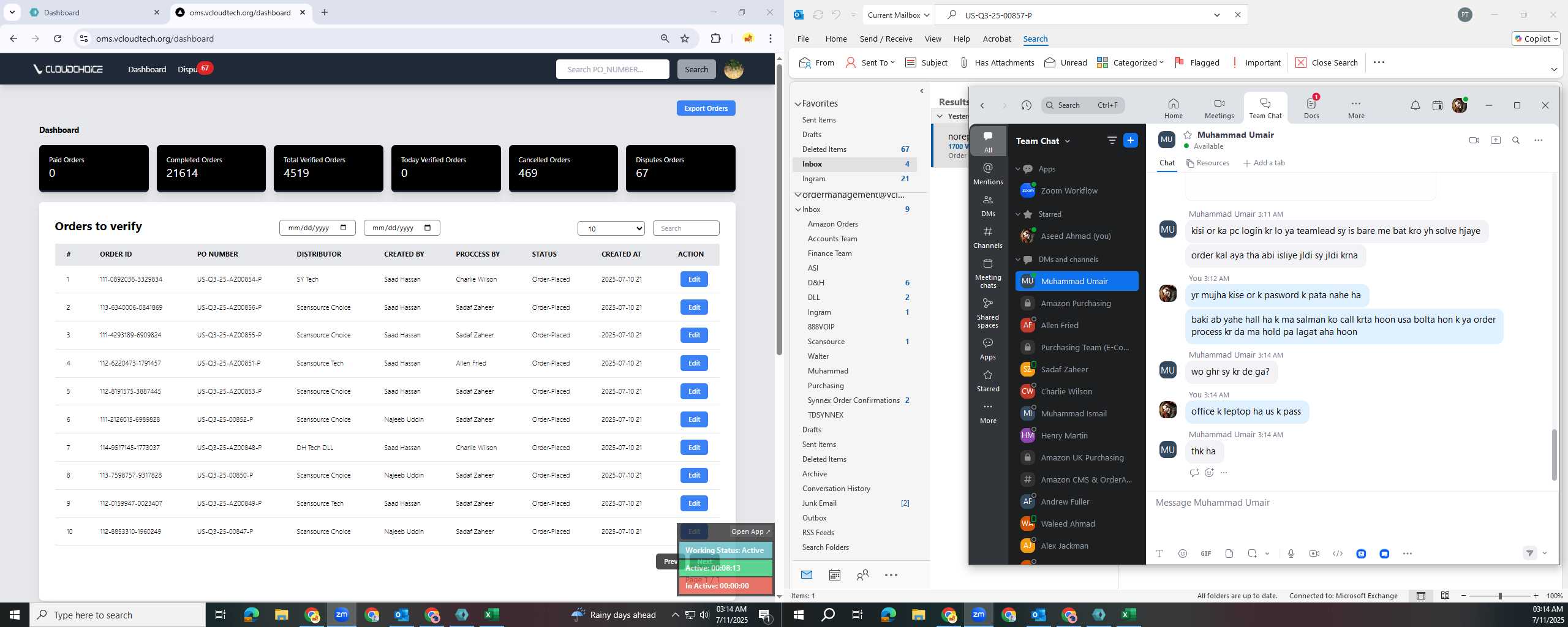Collapse the Favorites folder group
The height and width of the screenshot is (627, 1568).
pos(798,104)
